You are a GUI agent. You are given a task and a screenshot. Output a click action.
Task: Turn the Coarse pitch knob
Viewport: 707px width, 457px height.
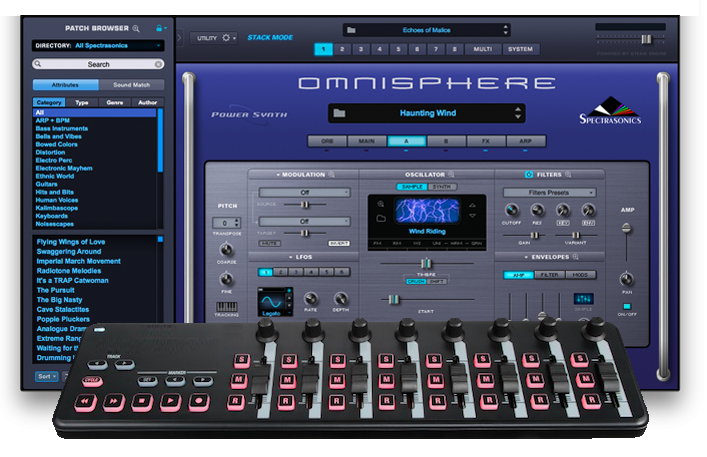[226, 249]
